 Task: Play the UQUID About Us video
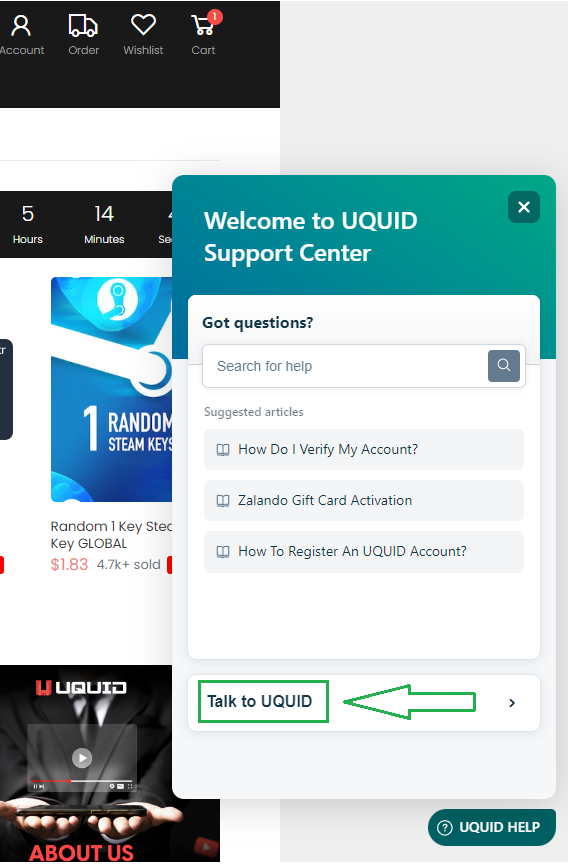82,757
